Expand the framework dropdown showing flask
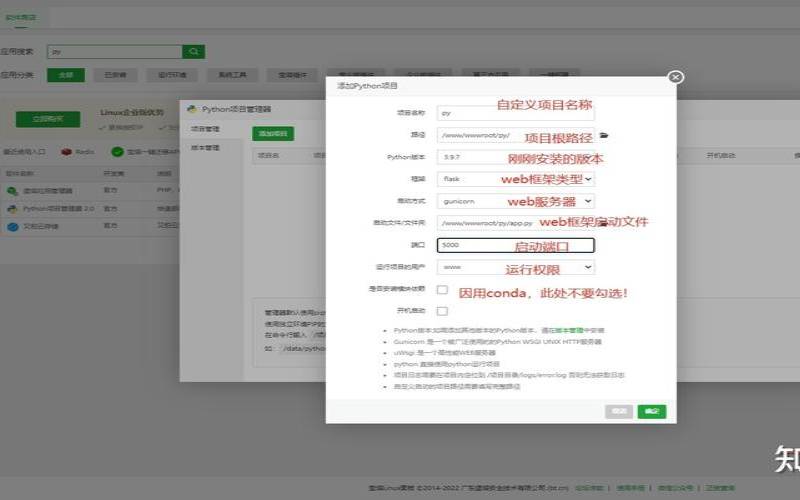Viewport: 800px width, 500px height. pos(516,179)
